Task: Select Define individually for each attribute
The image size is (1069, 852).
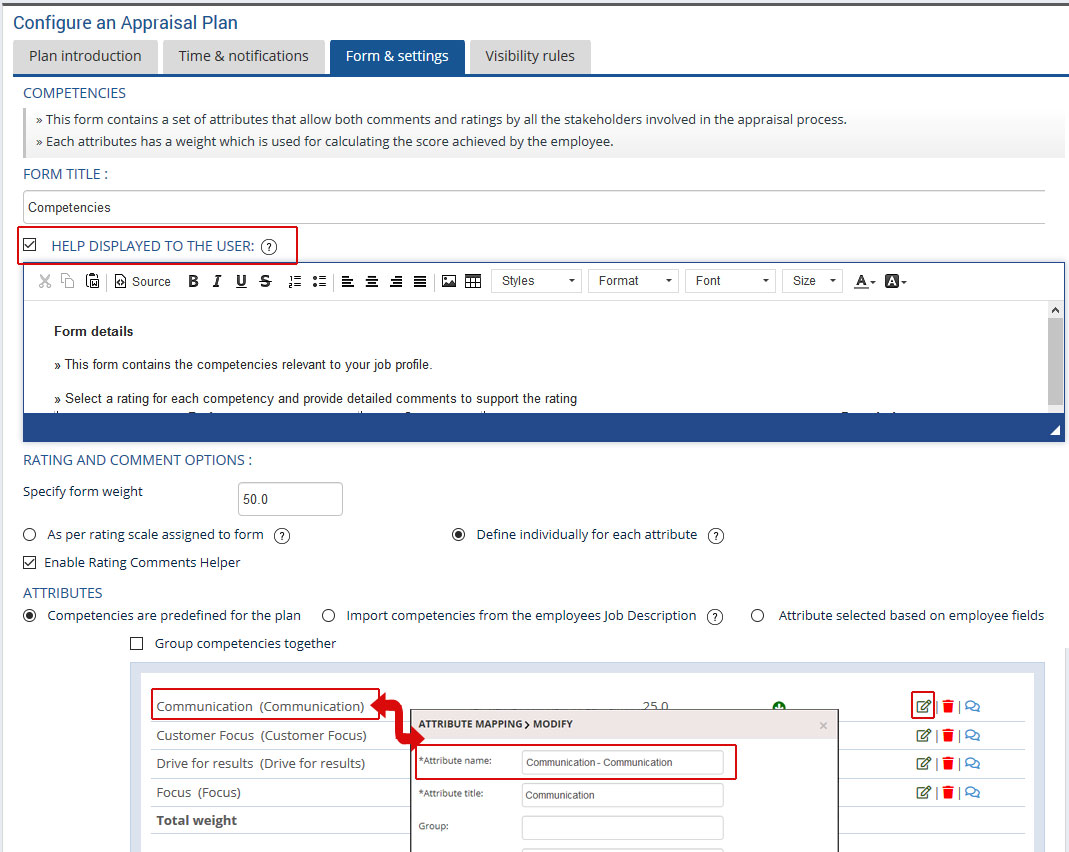Action: (459, 535)
